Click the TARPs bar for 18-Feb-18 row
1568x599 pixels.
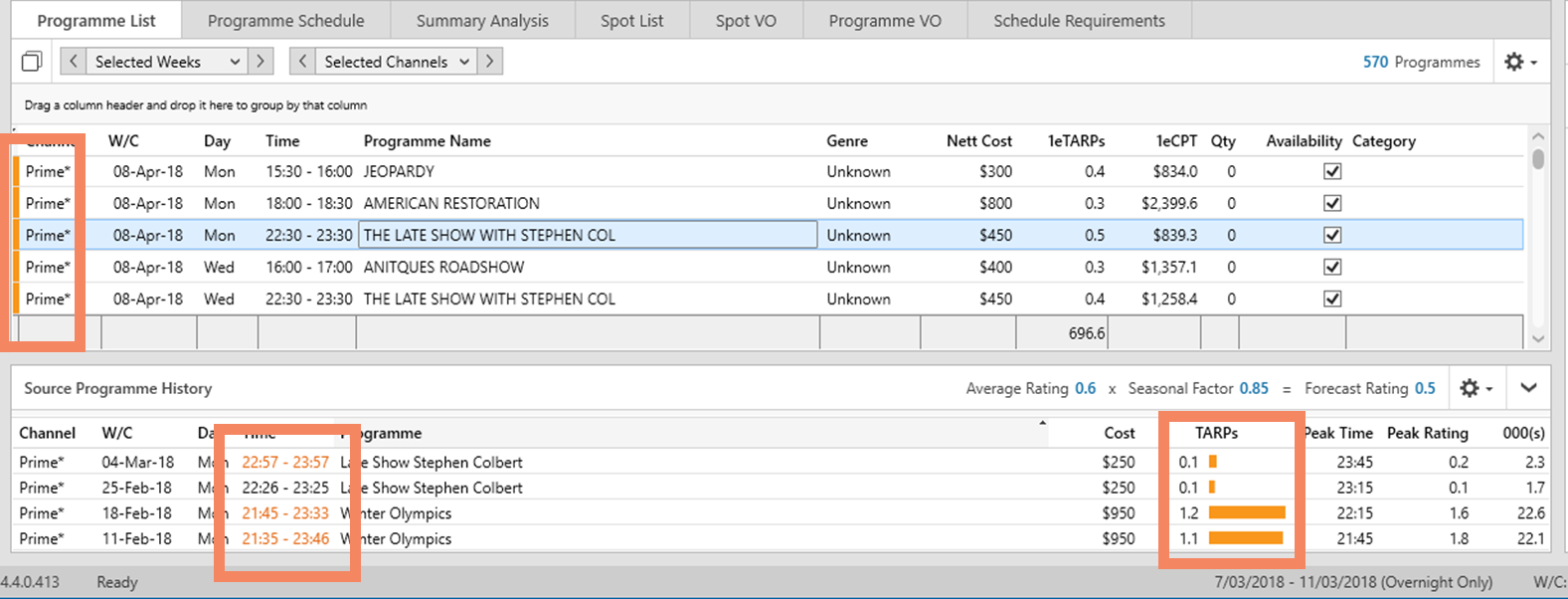(x=1247, y=513)
